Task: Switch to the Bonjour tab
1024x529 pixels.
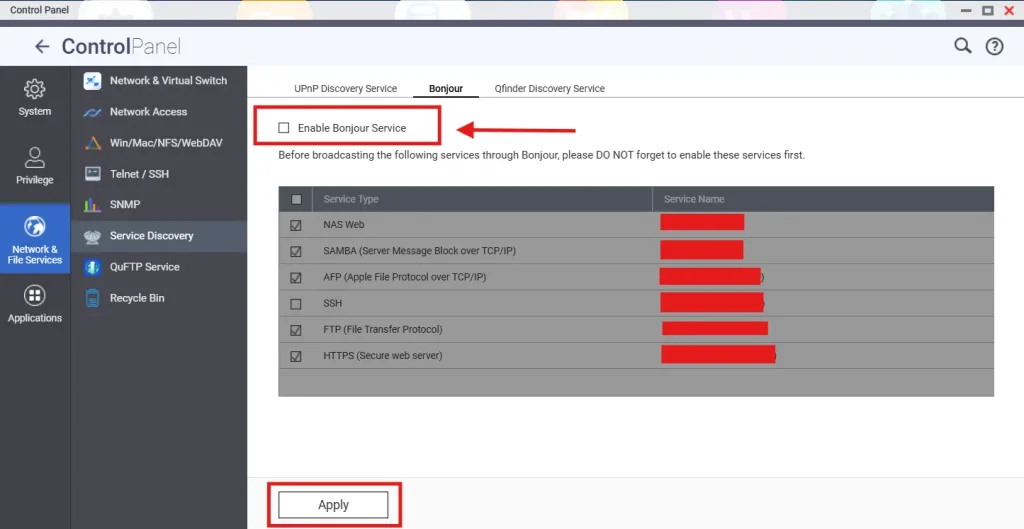Action: (x=446, y=88)
